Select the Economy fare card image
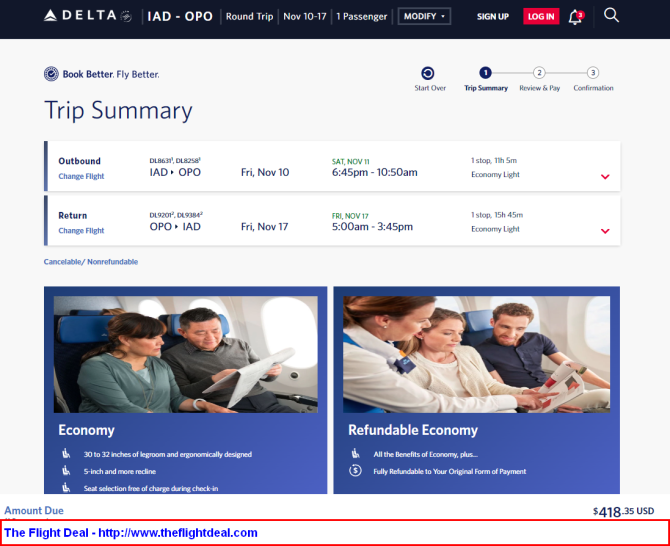 pyautogui.click(x=185, y=354)
